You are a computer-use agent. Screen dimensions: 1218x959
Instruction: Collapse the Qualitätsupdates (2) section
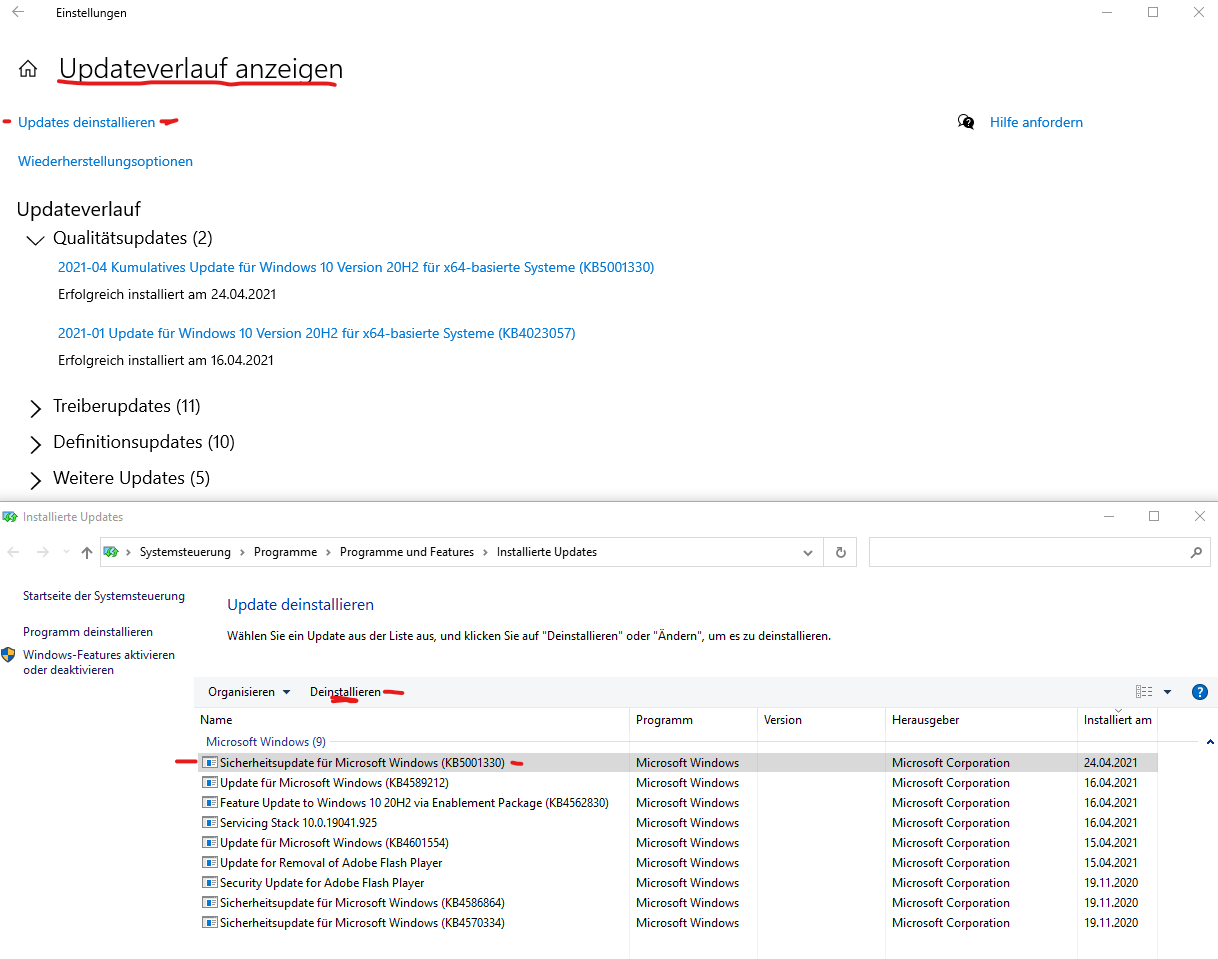point(35,240)
